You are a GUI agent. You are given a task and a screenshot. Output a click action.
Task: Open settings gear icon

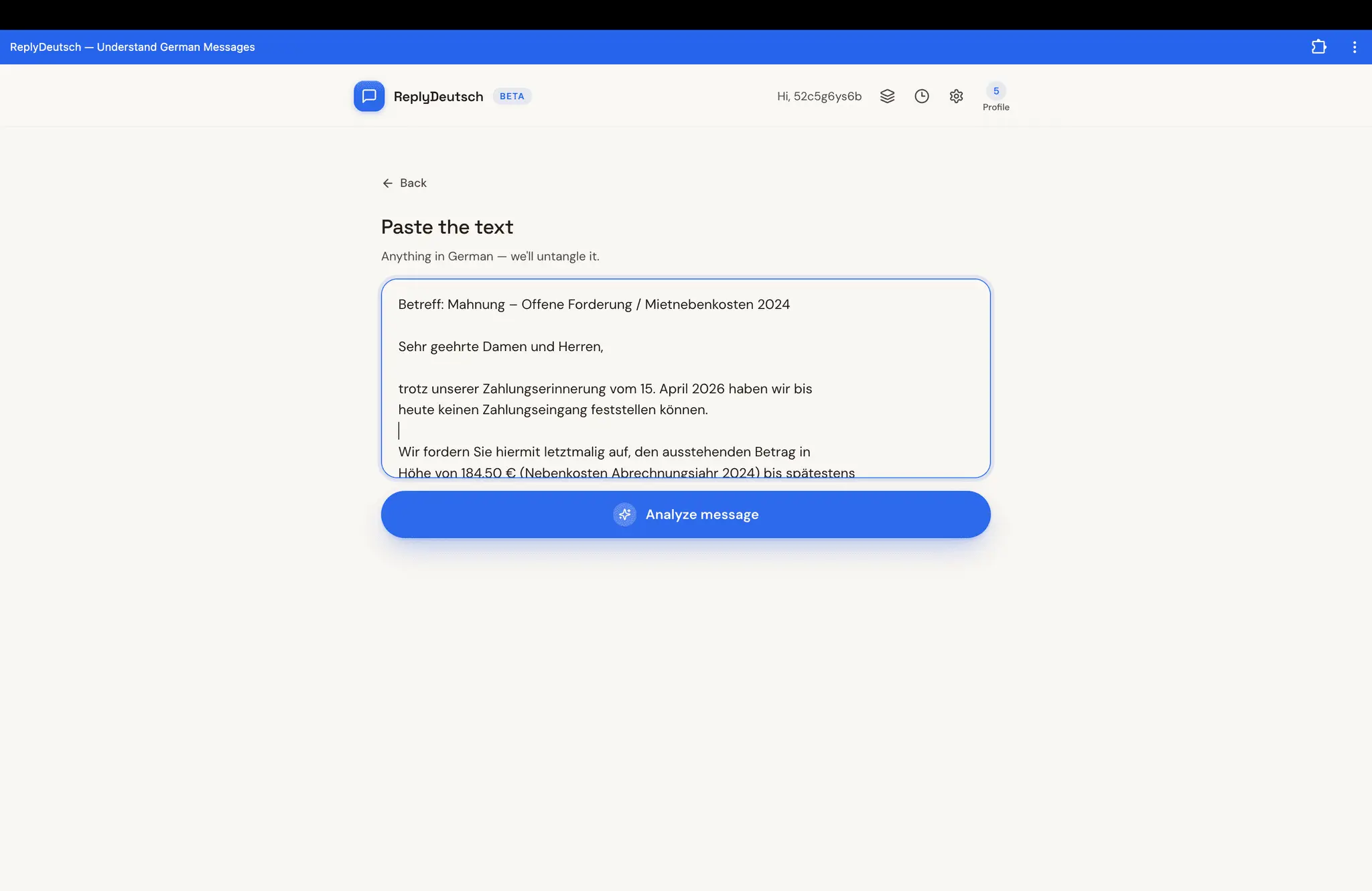956,96
